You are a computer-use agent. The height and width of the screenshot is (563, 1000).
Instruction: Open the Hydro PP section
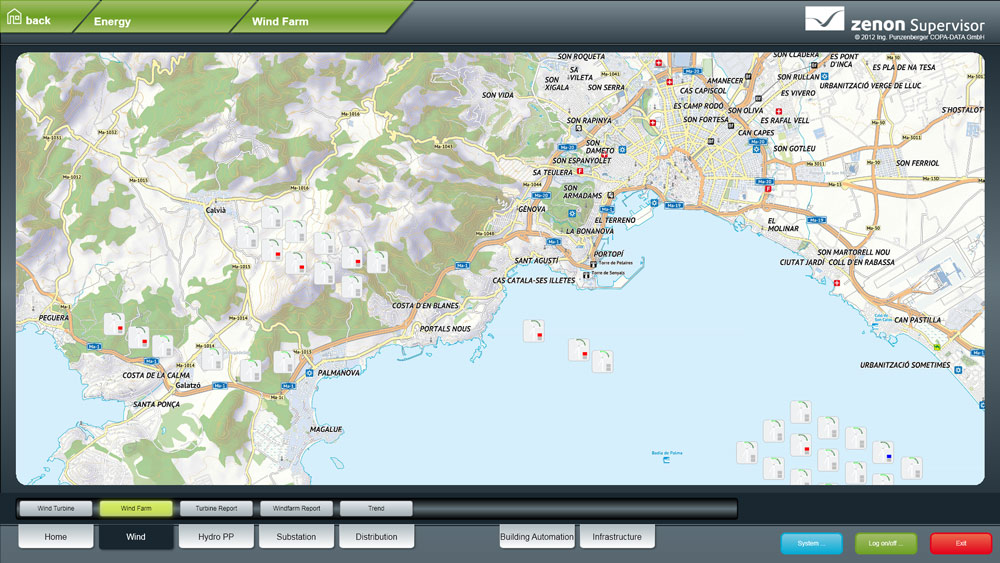(216, 537)
